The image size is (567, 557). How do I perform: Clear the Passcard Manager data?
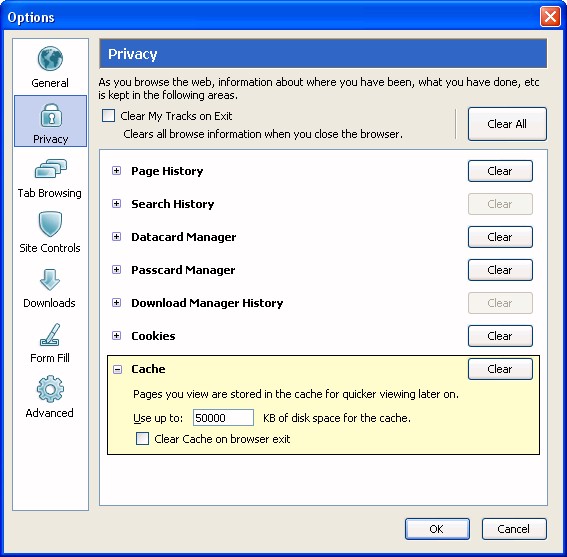[500, 270]
